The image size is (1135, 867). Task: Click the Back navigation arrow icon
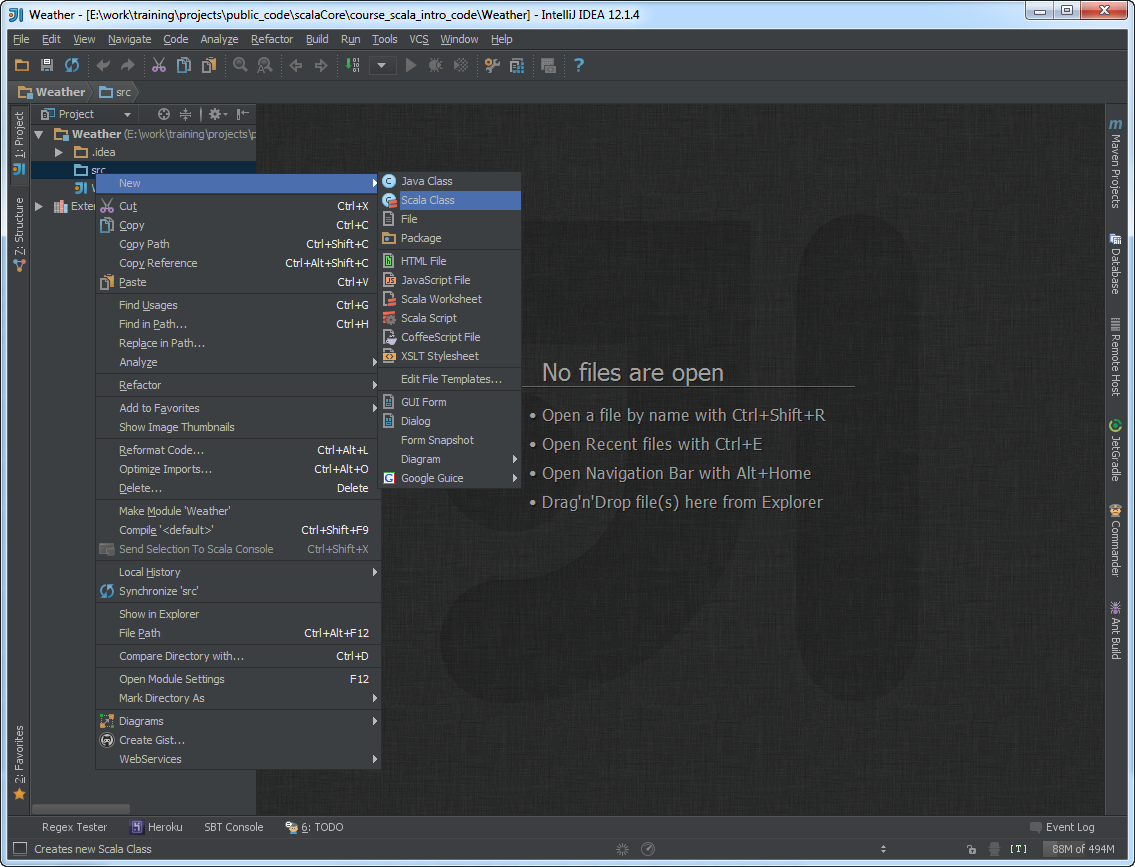point(296,65)
